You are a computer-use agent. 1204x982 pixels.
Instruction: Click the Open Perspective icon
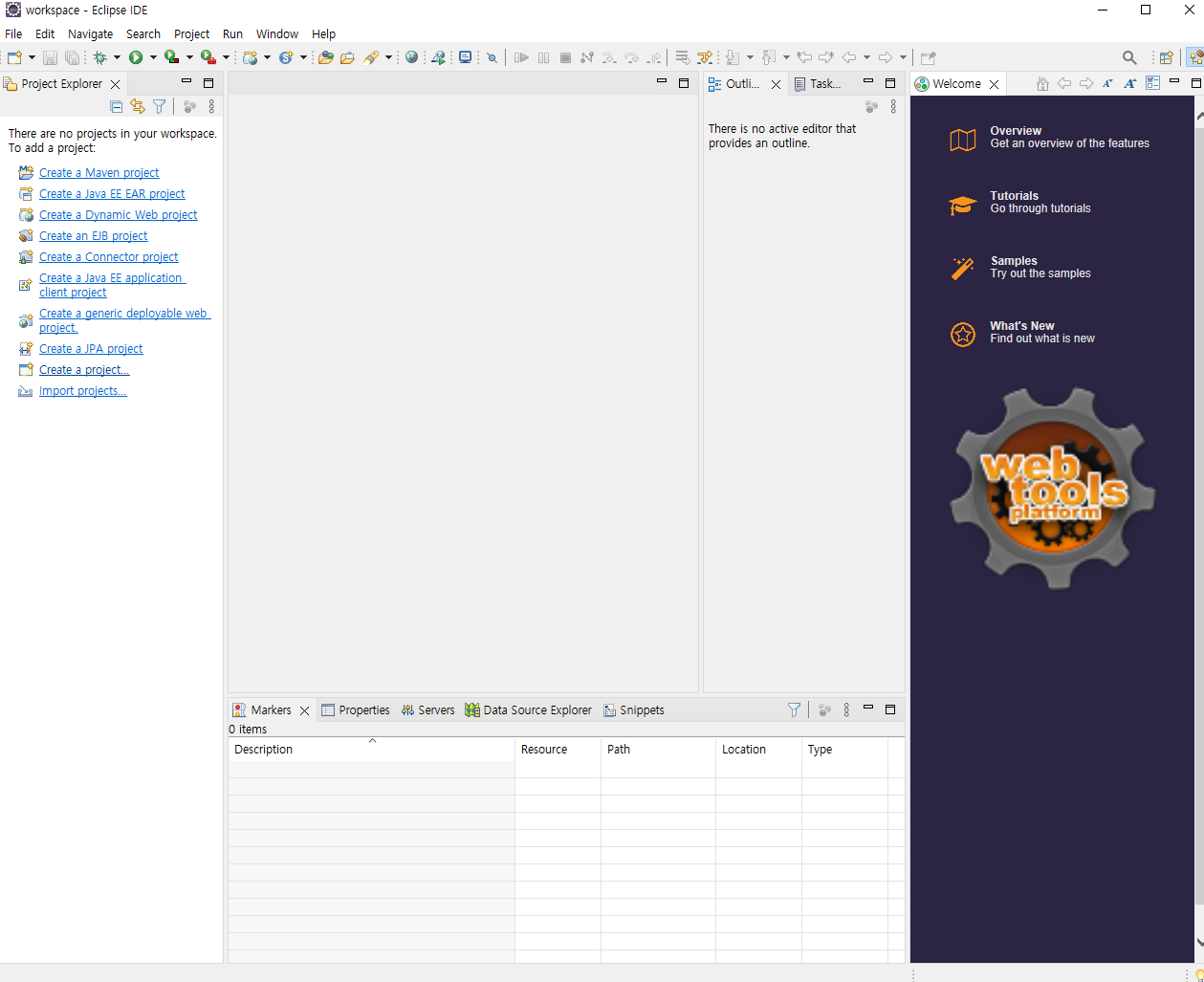coord(1166,57)
